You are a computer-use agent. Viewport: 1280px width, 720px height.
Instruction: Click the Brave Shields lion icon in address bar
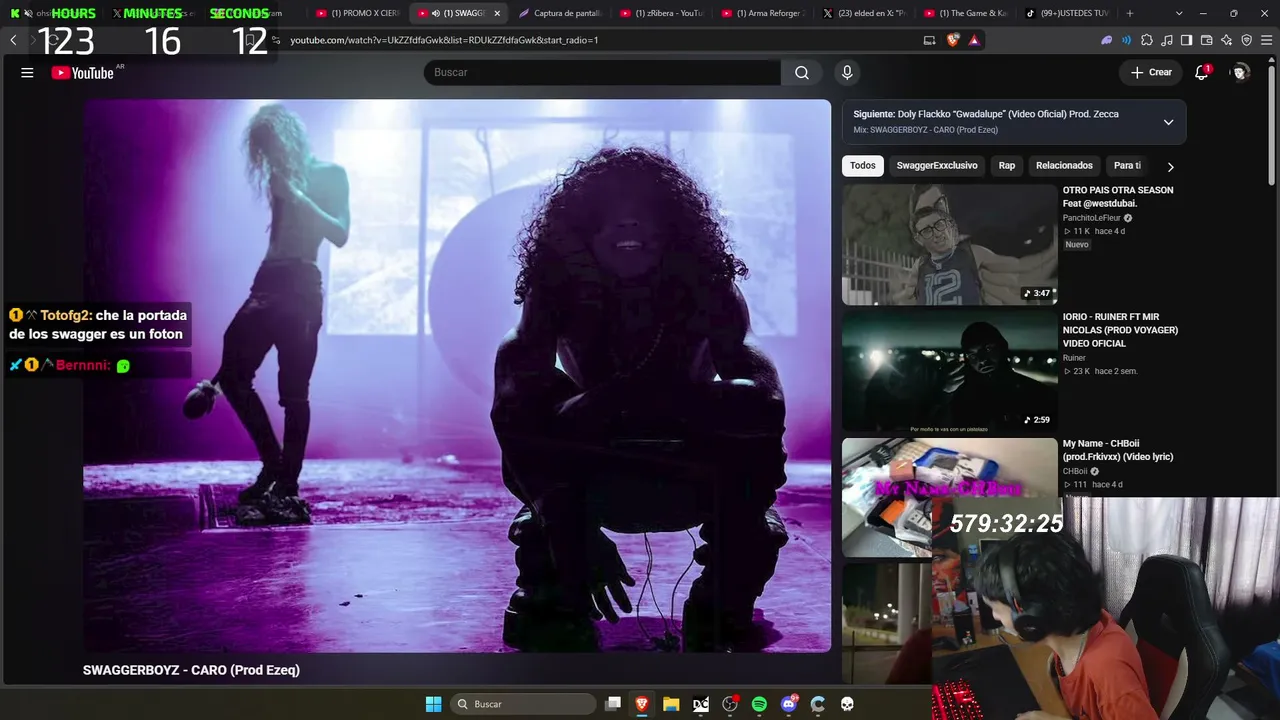[952, 40]
